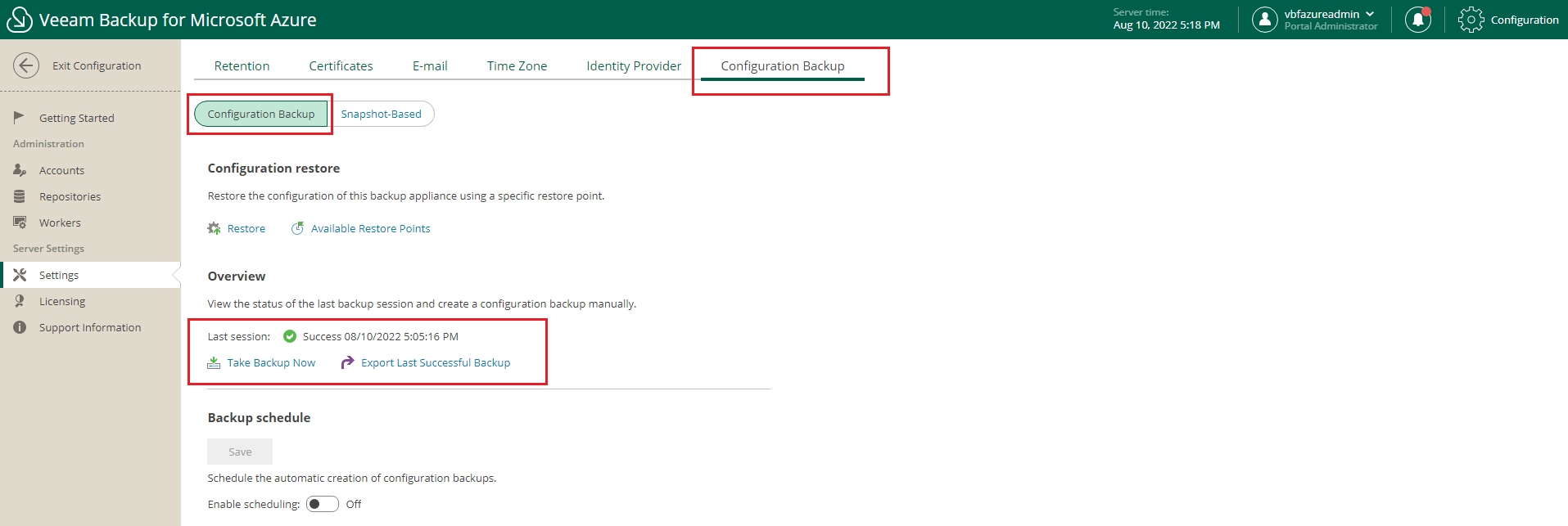Open Support Information in the sidebar
Image resolution: width=1568 pixels, height=526 pixels.
(x=90, y=327)
